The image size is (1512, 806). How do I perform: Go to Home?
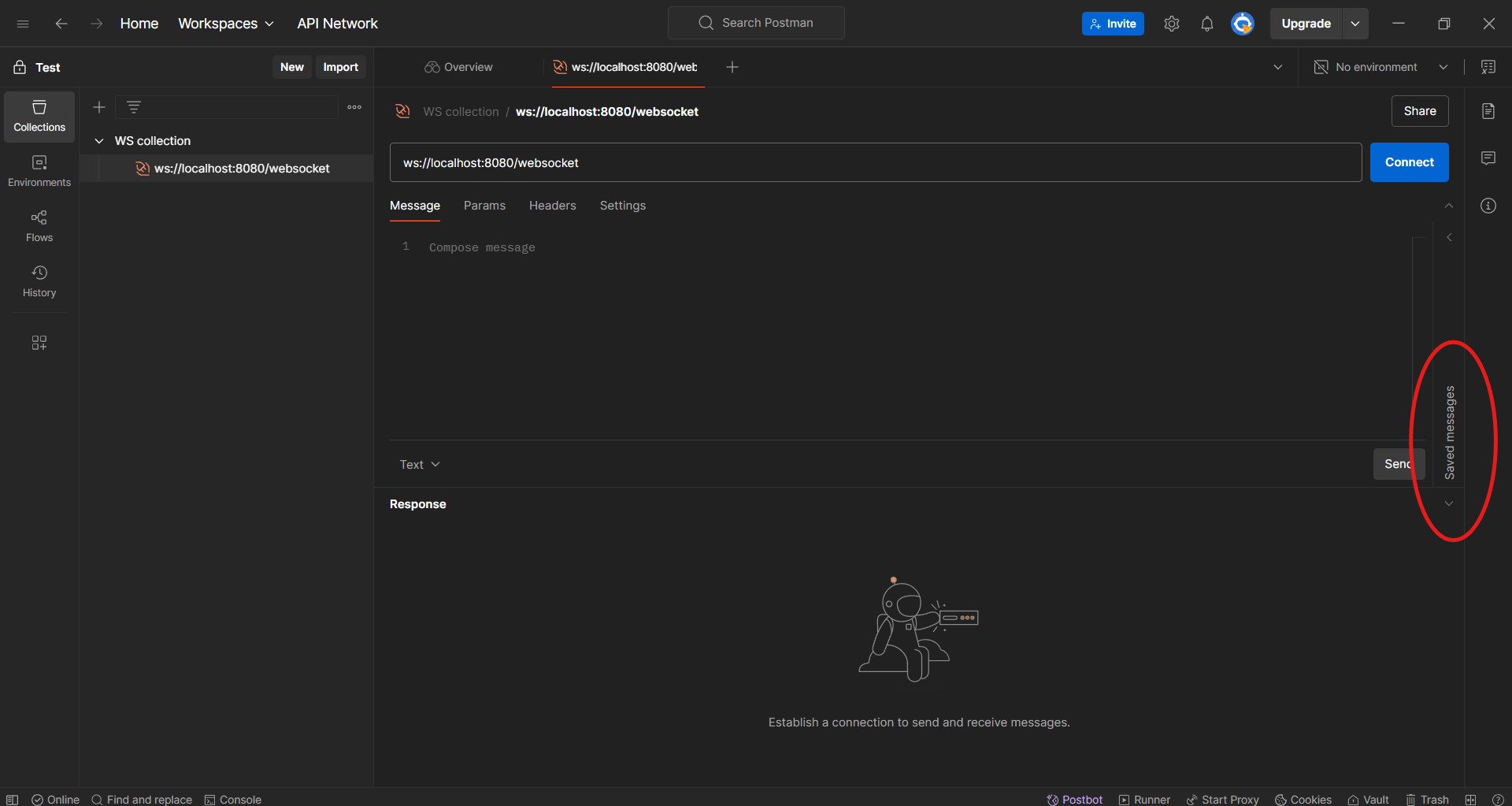point(139,24)
